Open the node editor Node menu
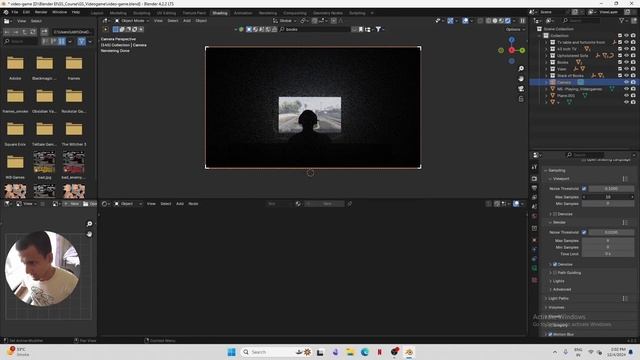640x360 pixels. [x=193, y=203]
